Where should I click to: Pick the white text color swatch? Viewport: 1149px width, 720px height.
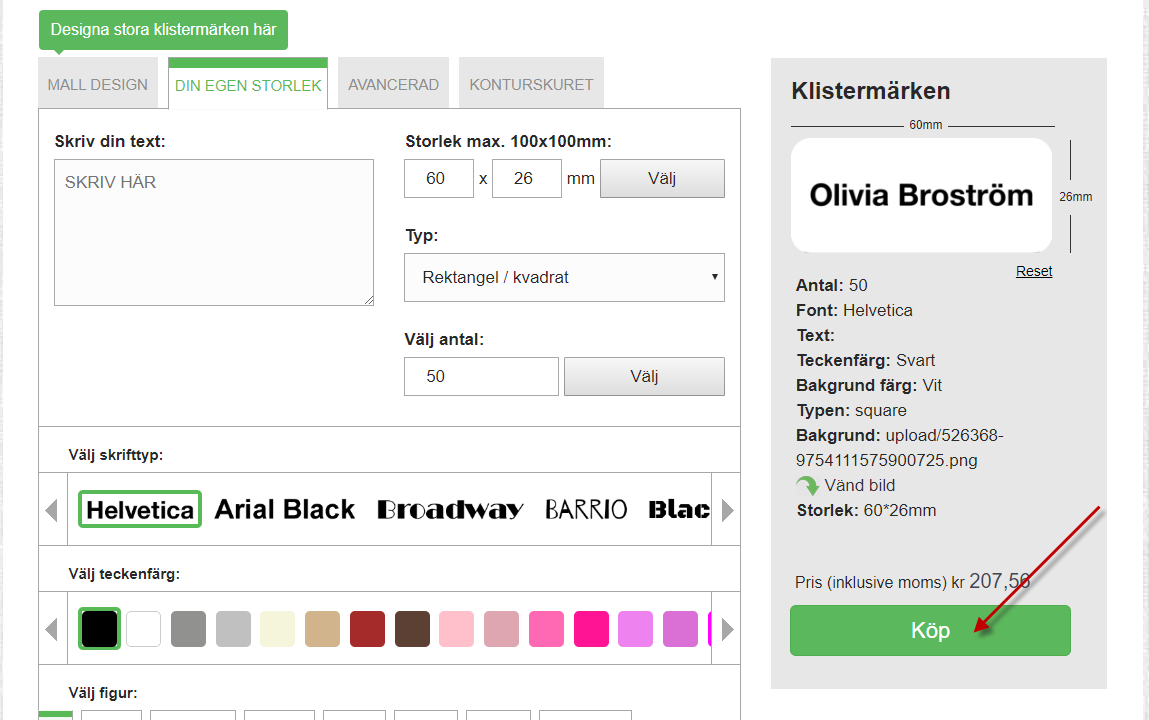pos(144,629)
